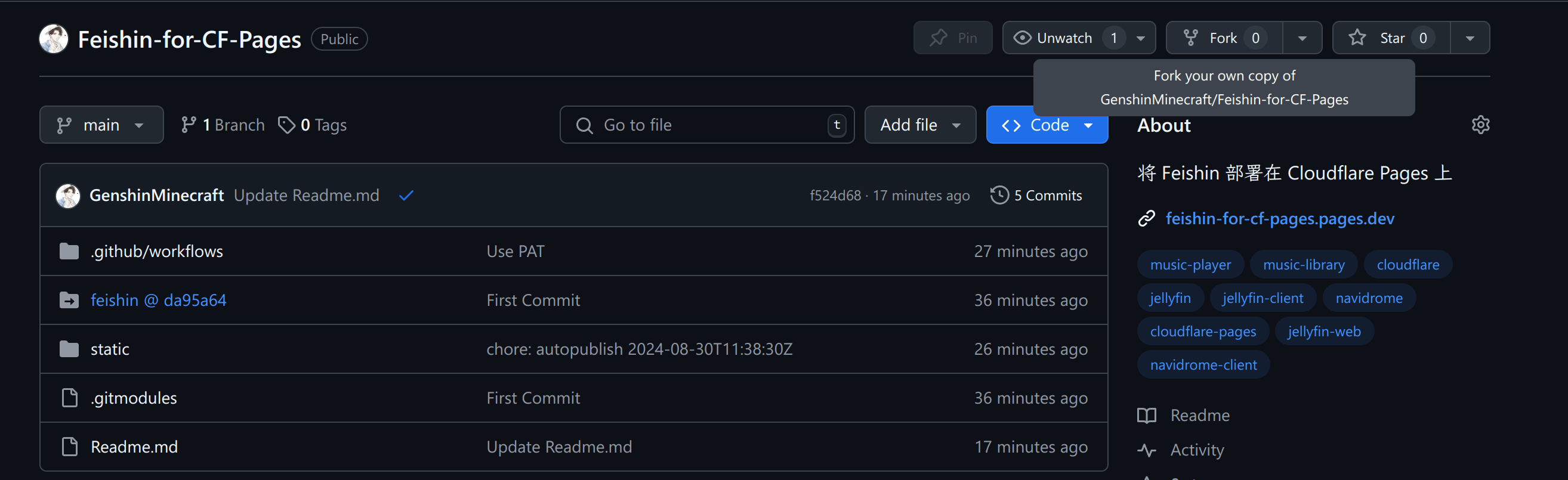Expand the star lists dropdown arrow
This screenshot has width=1568, height=480.
point(1470,38)
